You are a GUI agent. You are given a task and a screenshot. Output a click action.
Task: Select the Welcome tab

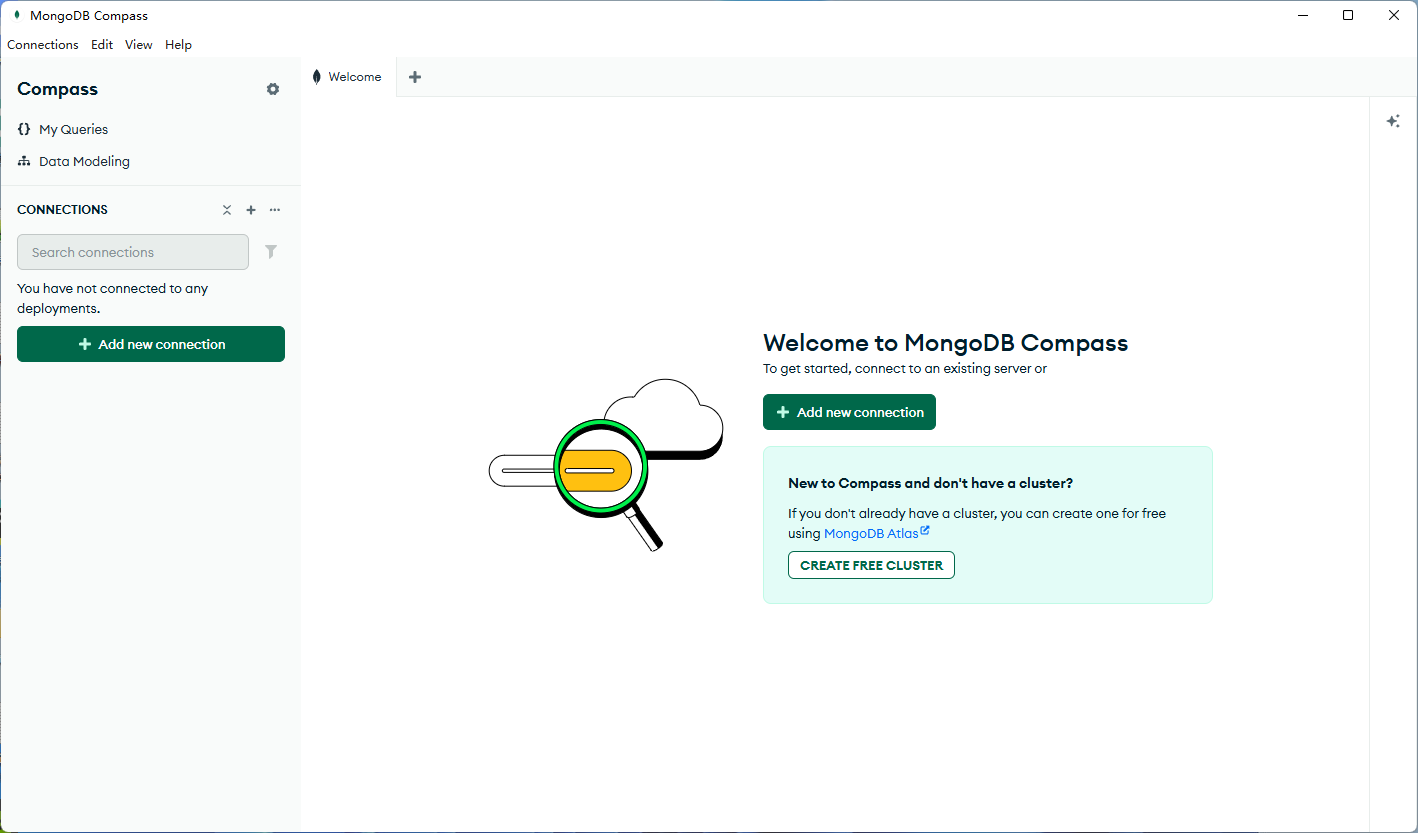pyautogui.click(x=348, y=77)
